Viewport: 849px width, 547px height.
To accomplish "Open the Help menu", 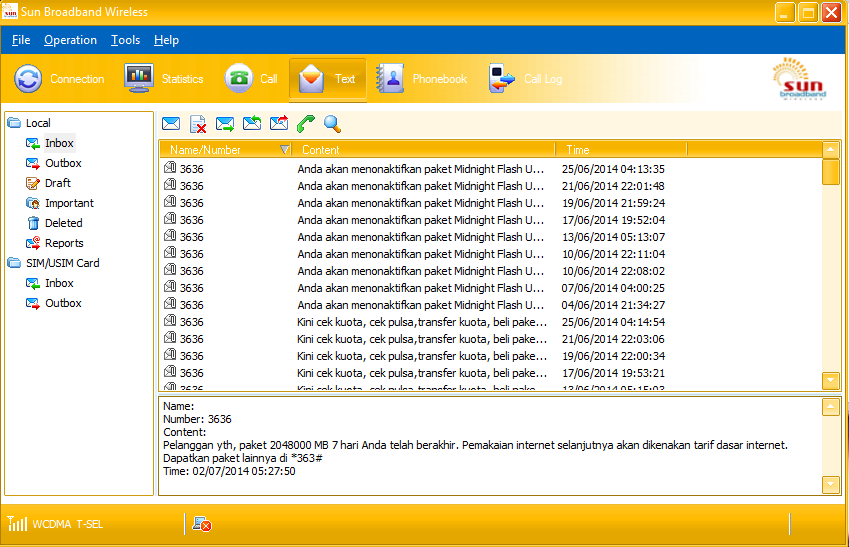I will click(166, 40).
